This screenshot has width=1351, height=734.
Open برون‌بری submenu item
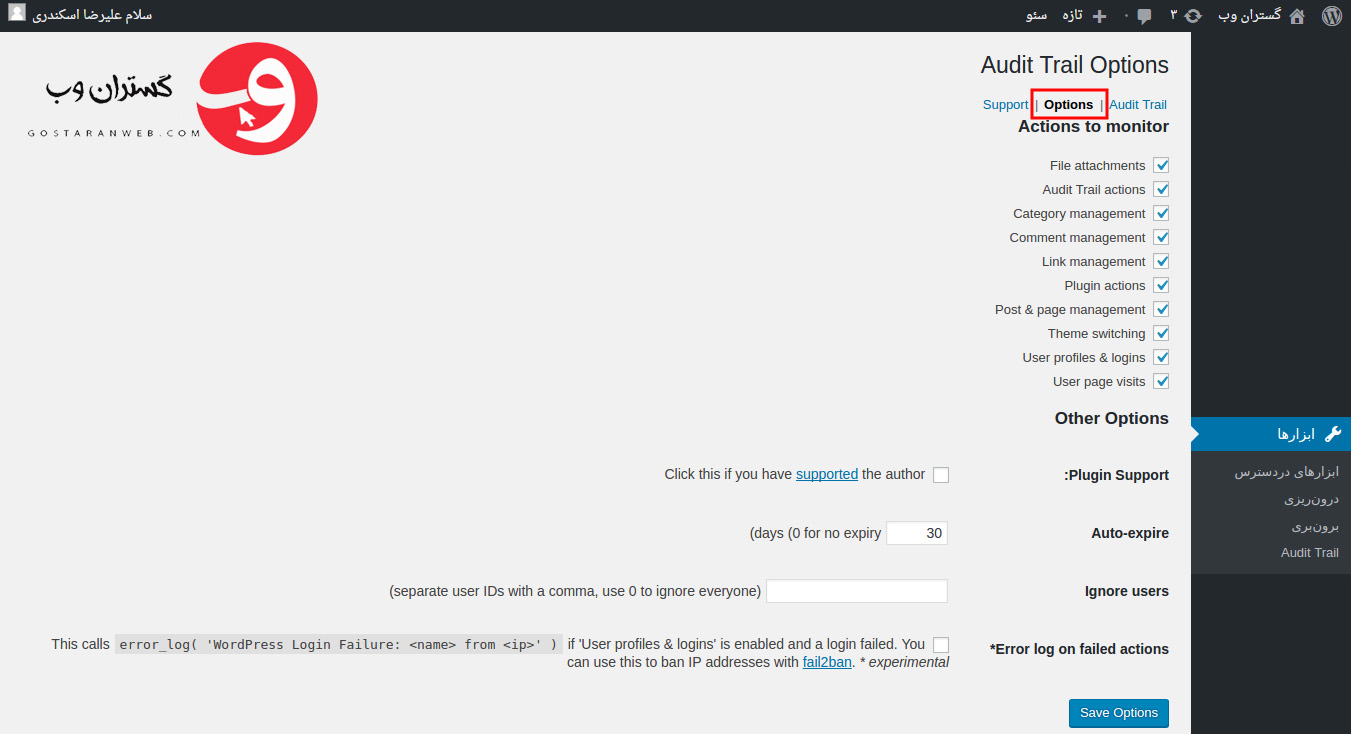[1315, 526]
